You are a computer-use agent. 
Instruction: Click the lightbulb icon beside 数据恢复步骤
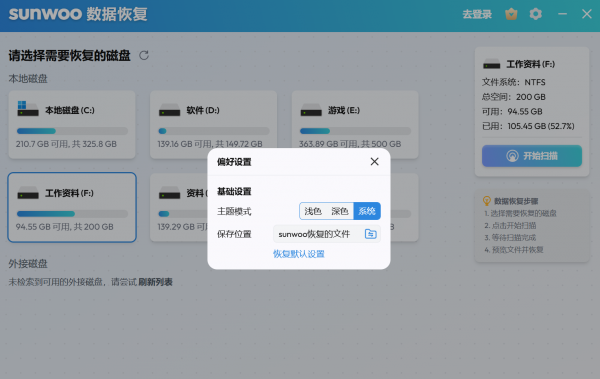[487, 201]
